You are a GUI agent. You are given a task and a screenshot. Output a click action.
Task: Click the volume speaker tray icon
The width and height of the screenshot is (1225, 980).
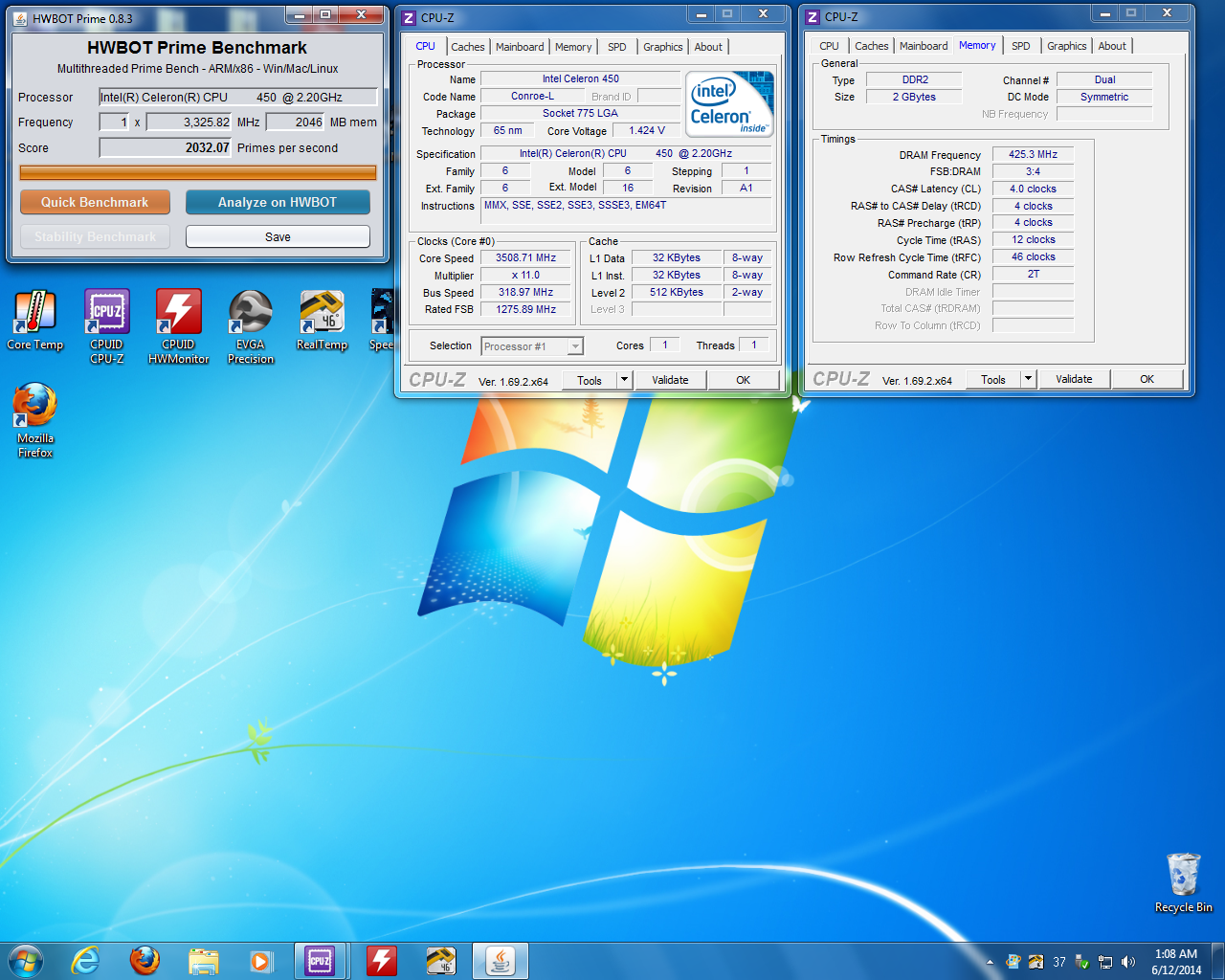(x=1128, y=962)
